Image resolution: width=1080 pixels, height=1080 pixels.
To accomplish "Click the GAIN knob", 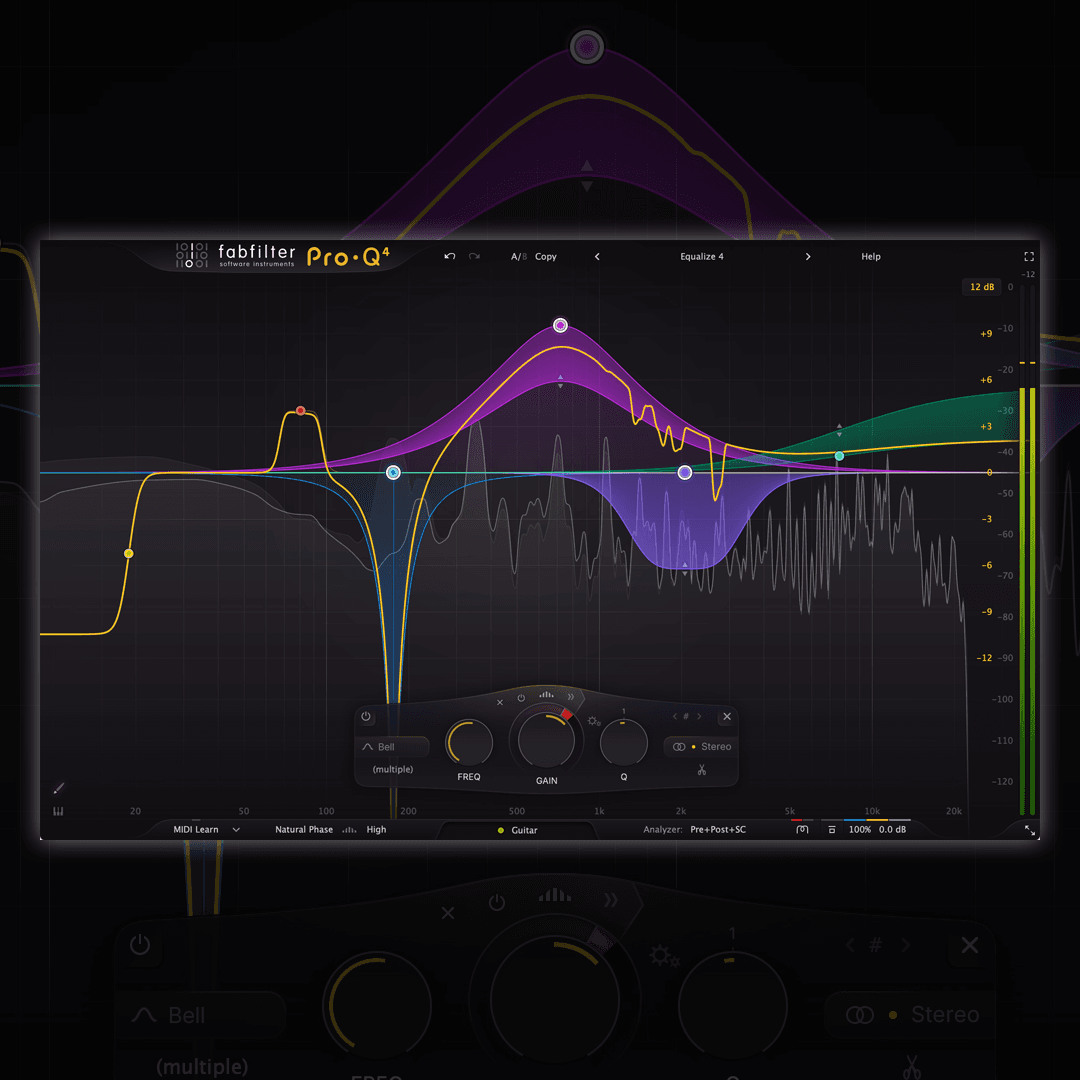I will coord(546,740).
